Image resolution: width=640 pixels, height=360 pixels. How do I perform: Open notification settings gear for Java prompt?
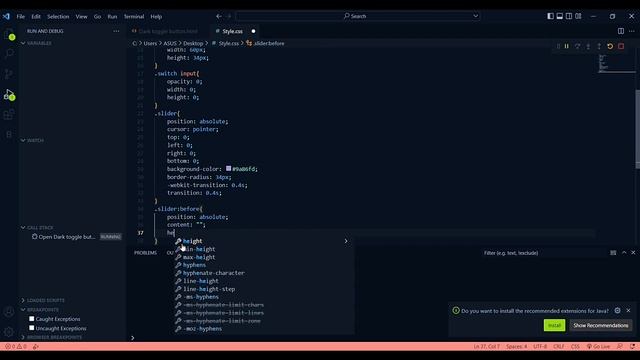pyautogui.click(x=617, y=311)
